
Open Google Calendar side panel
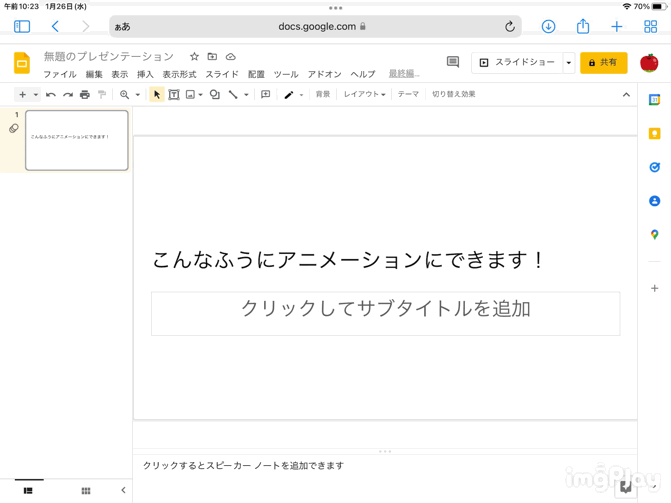pos(654,100)
